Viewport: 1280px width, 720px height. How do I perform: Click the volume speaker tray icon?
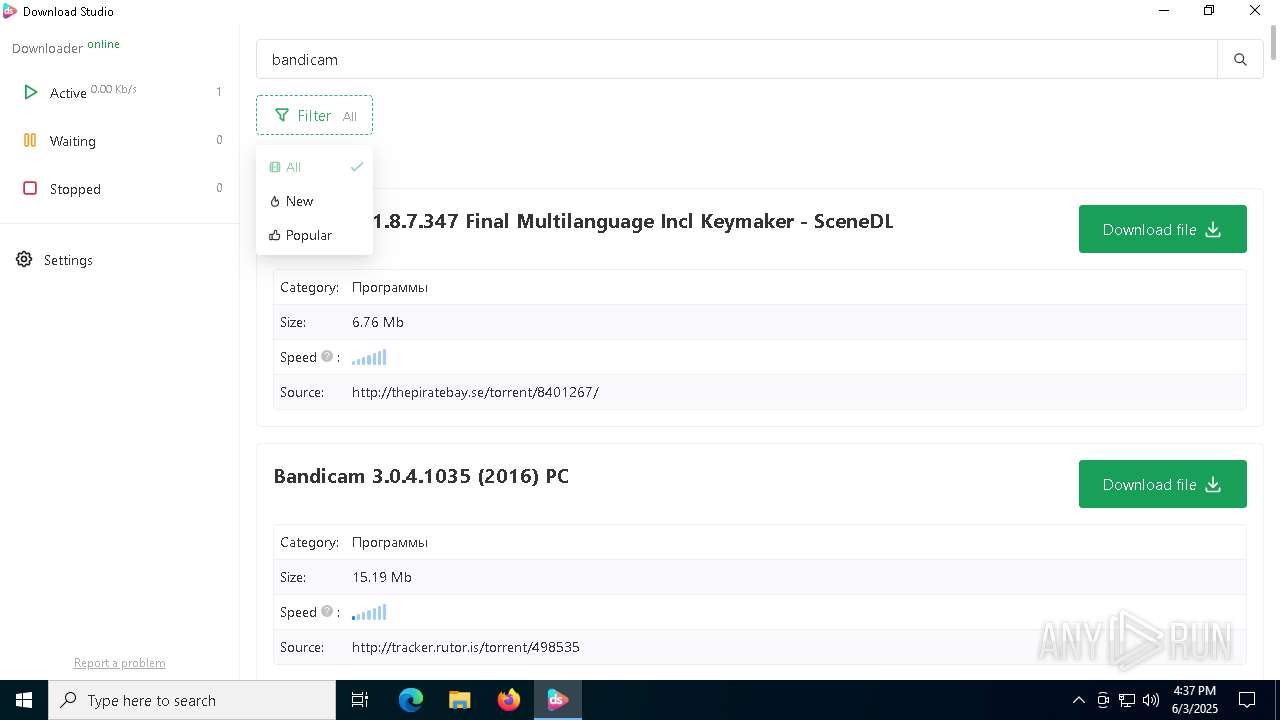1151,700
